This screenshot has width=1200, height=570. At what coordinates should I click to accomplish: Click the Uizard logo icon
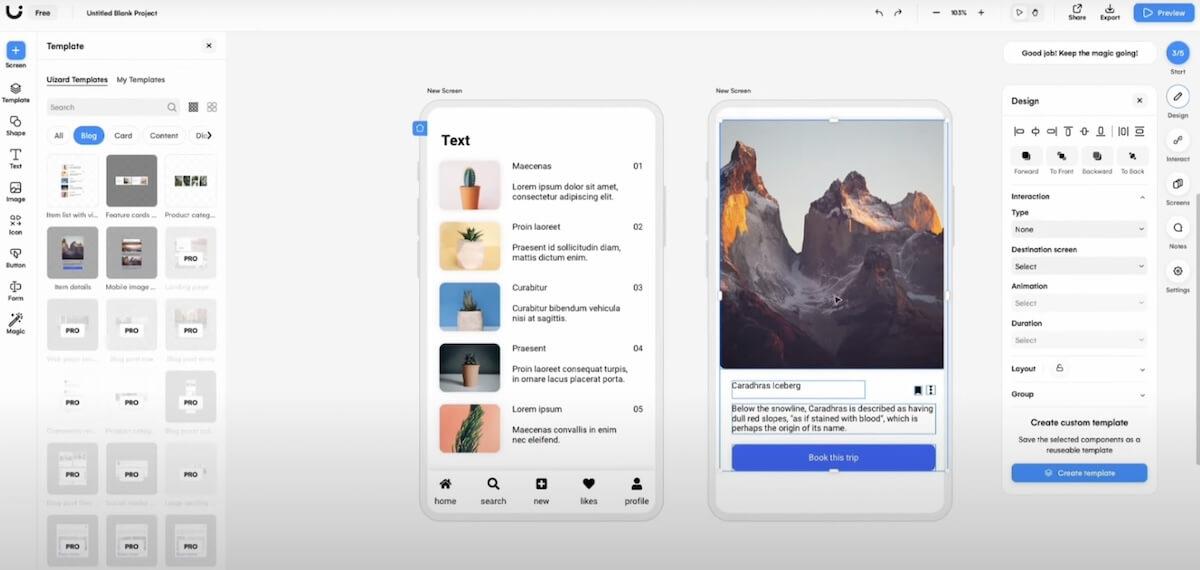click(13, 12)
